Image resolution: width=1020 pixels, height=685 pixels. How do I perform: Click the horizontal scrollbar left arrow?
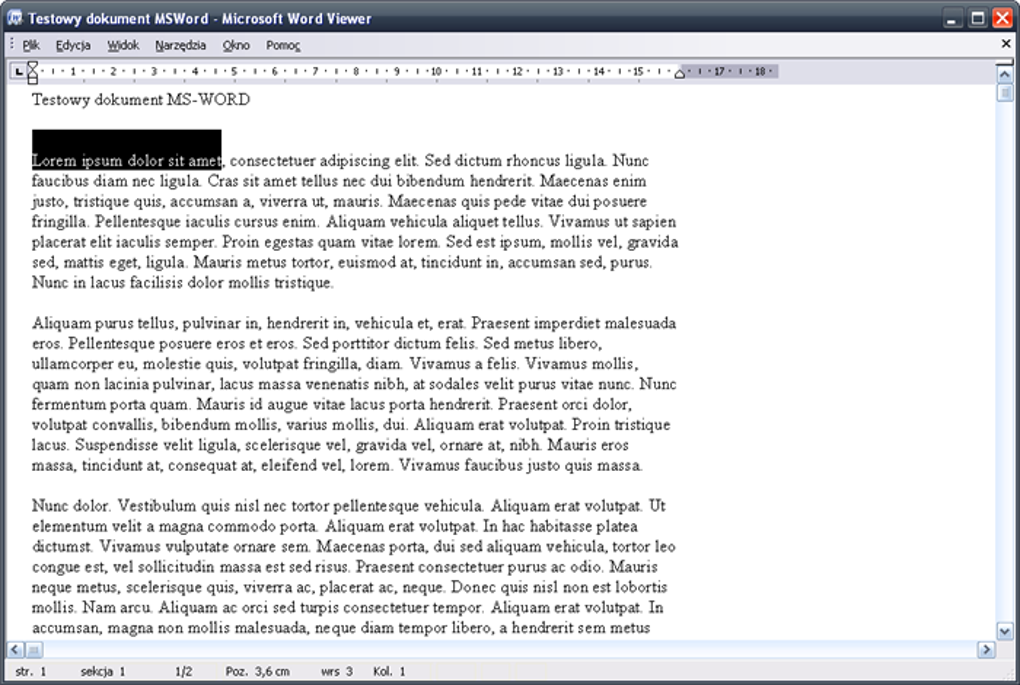[x=15, y=649]
